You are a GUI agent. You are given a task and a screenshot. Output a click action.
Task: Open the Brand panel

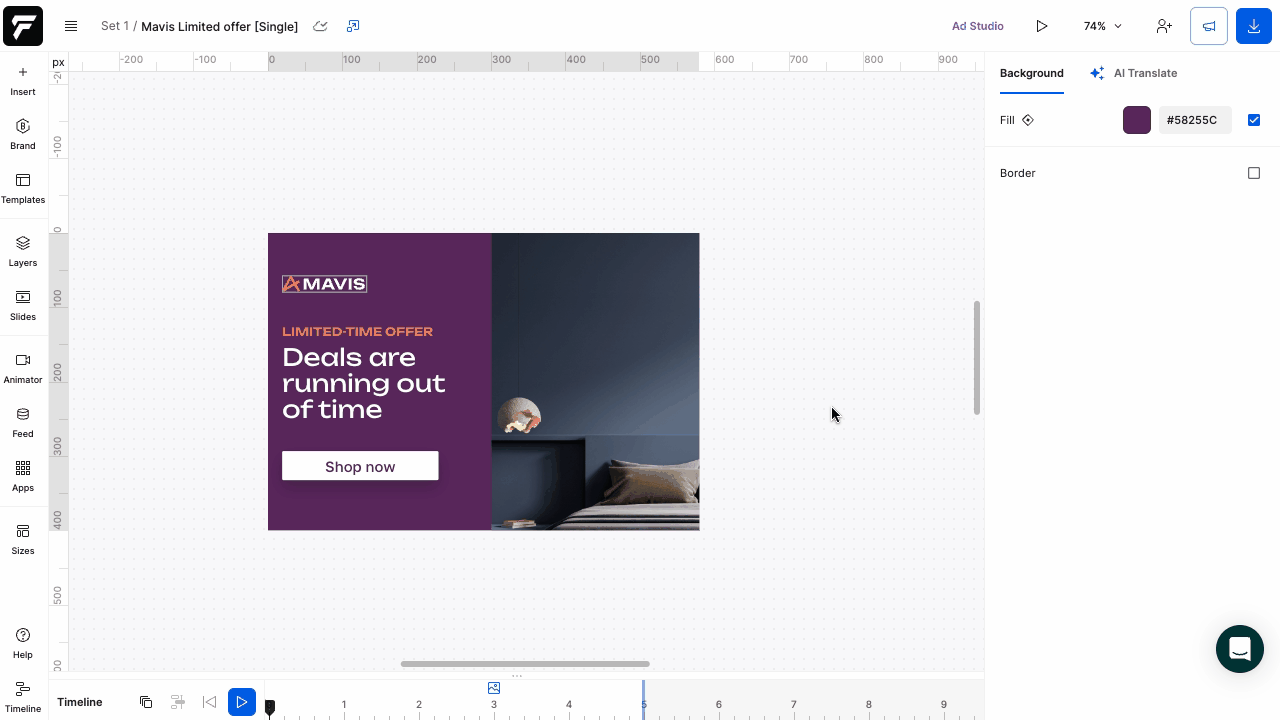pos(23,135)
